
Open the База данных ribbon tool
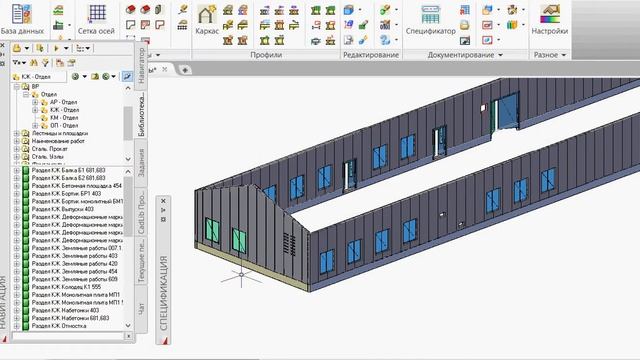point(22,19)
